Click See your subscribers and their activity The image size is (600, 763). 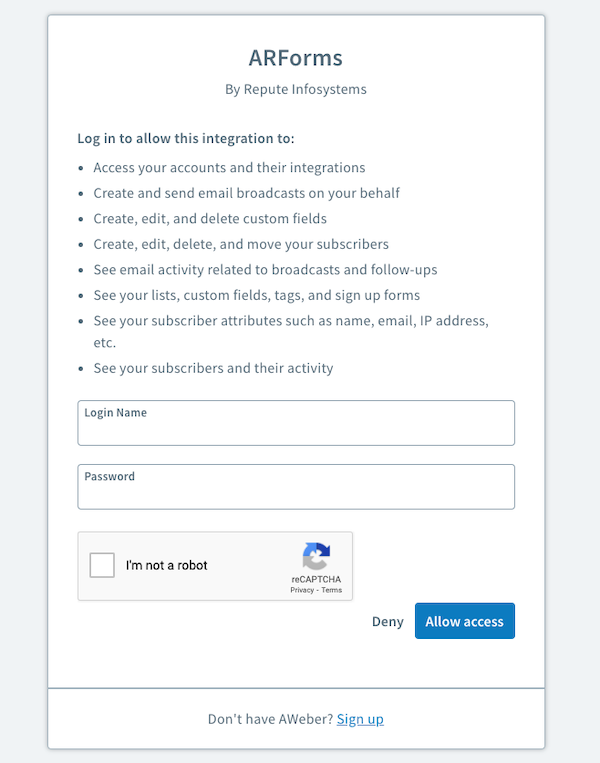(213, 368)
